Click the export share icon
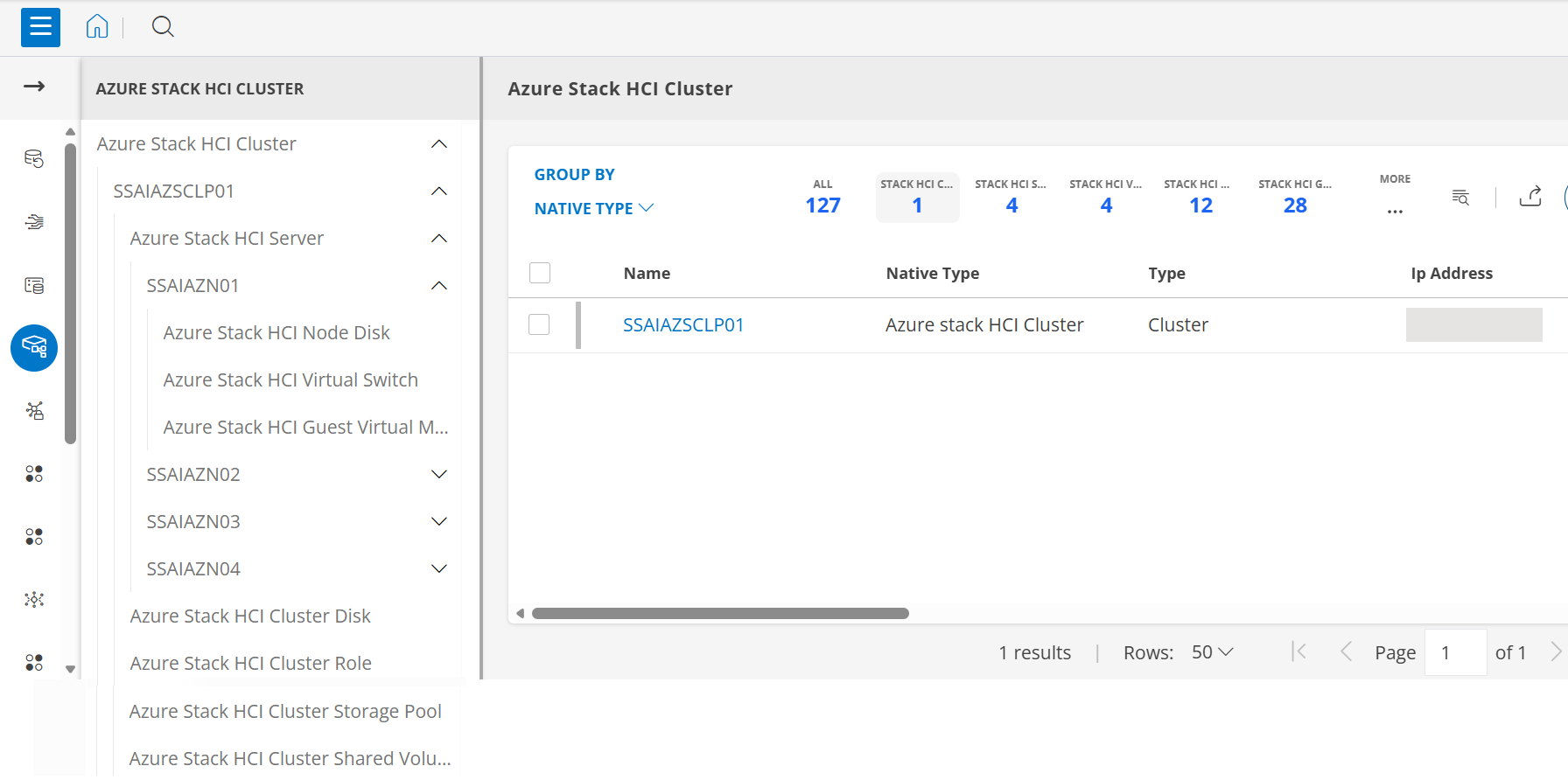 coord(1530,197)
